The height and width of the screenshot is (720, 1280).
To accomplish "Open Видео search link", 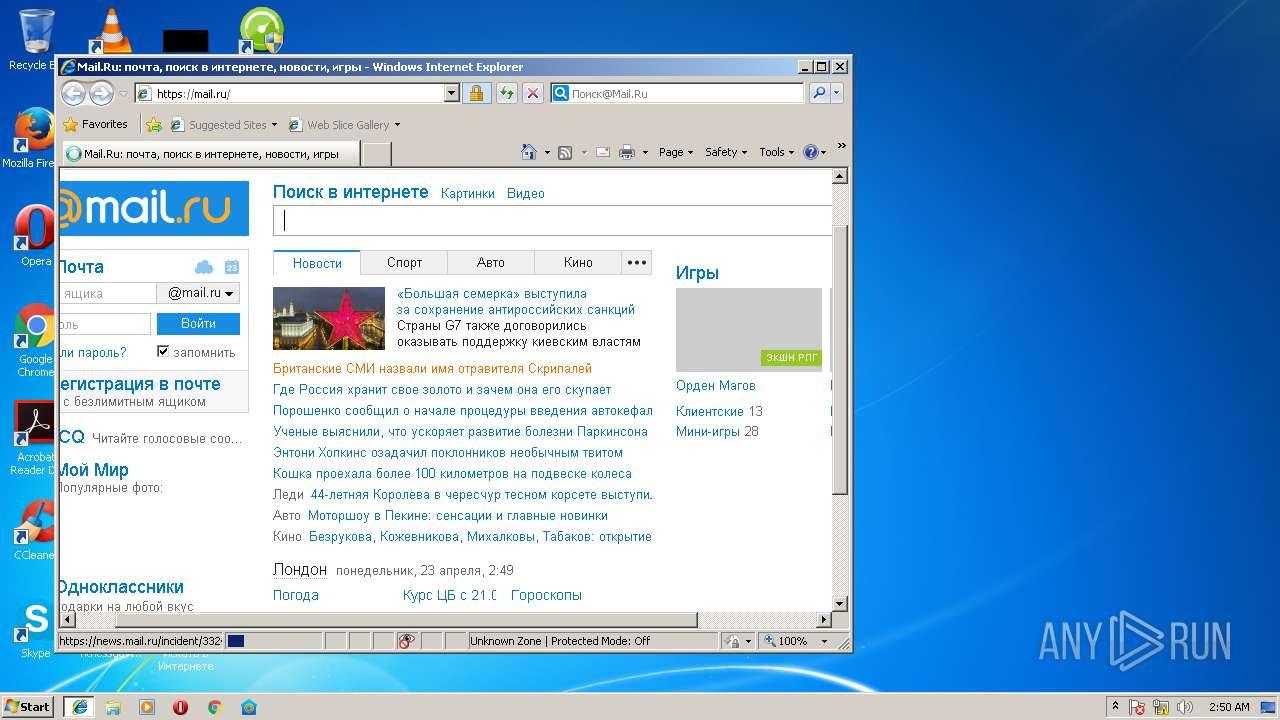I will point(526,194).
